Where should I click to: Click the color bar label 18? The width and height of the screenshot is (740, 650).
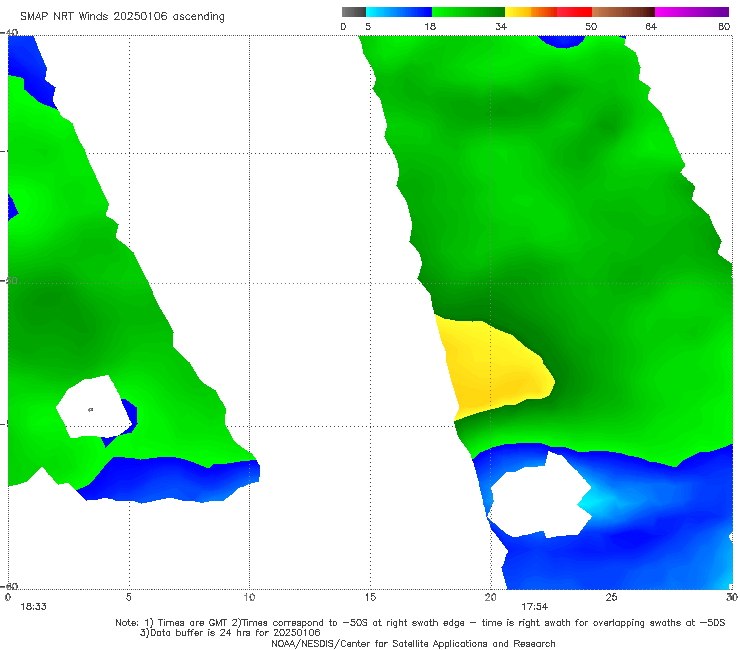430,27
